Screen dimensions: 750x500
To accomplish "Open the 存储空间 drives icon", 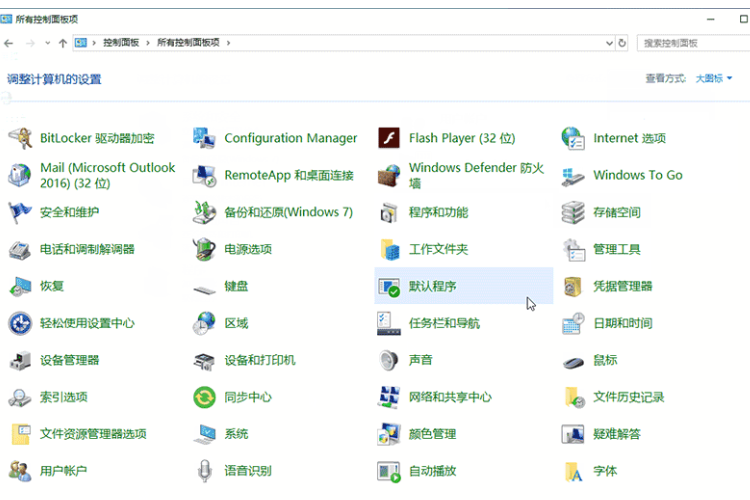I will coord(573,212).
